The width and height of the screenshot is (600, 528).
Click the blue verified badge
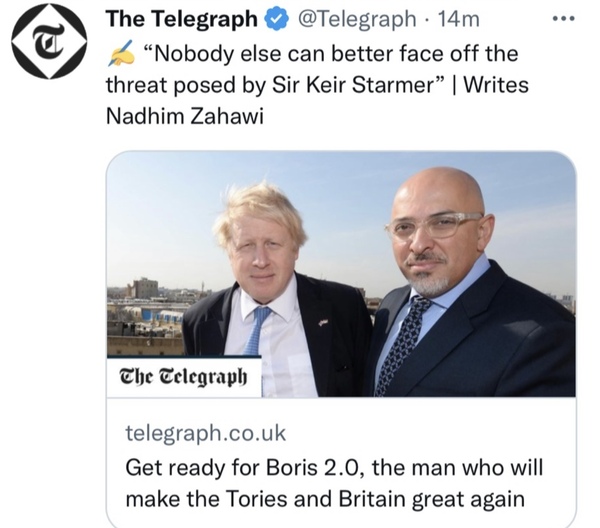(277, 20)
